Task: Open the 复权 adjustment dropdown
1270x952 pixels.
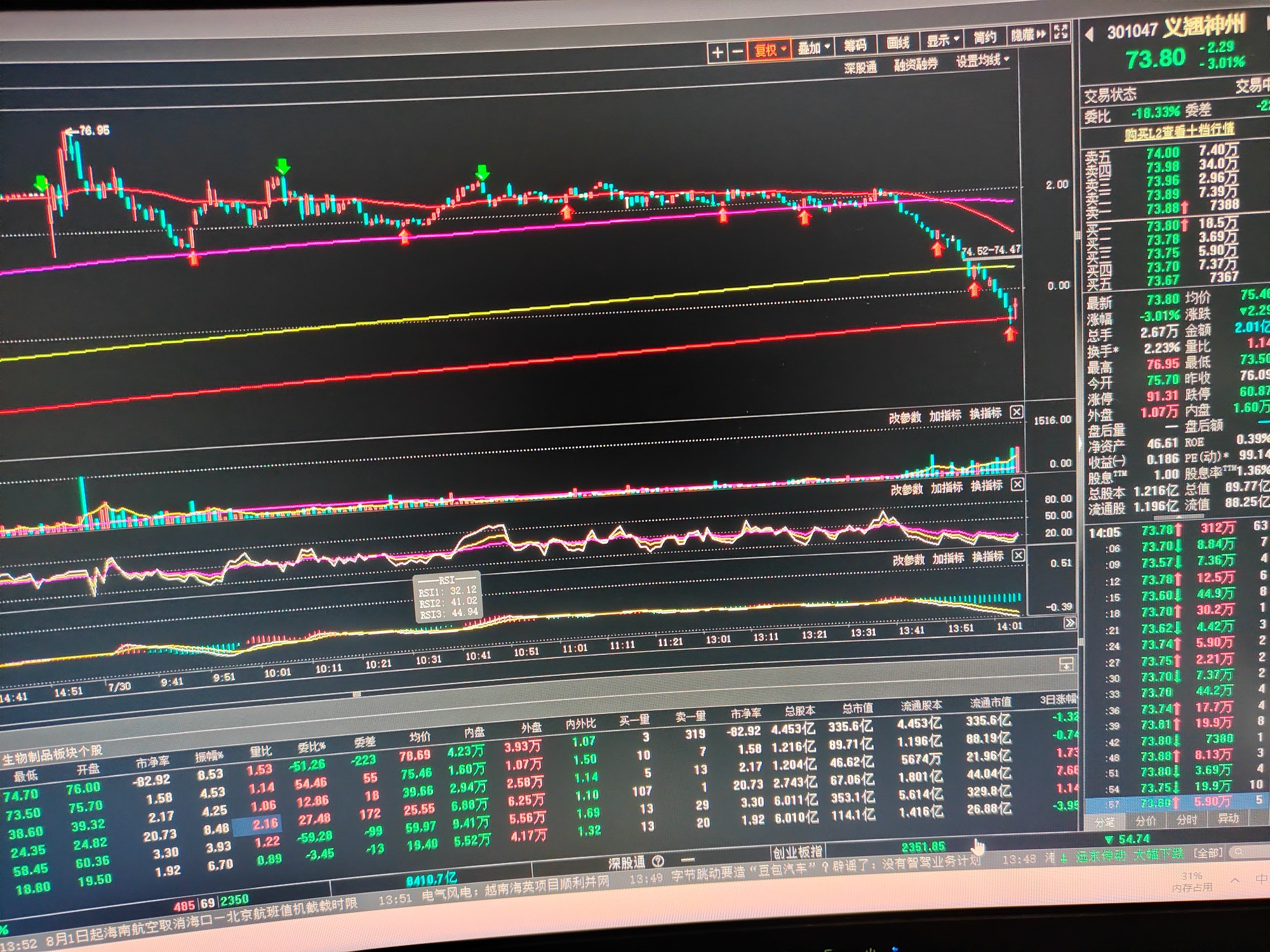Action: click(770, 50)
